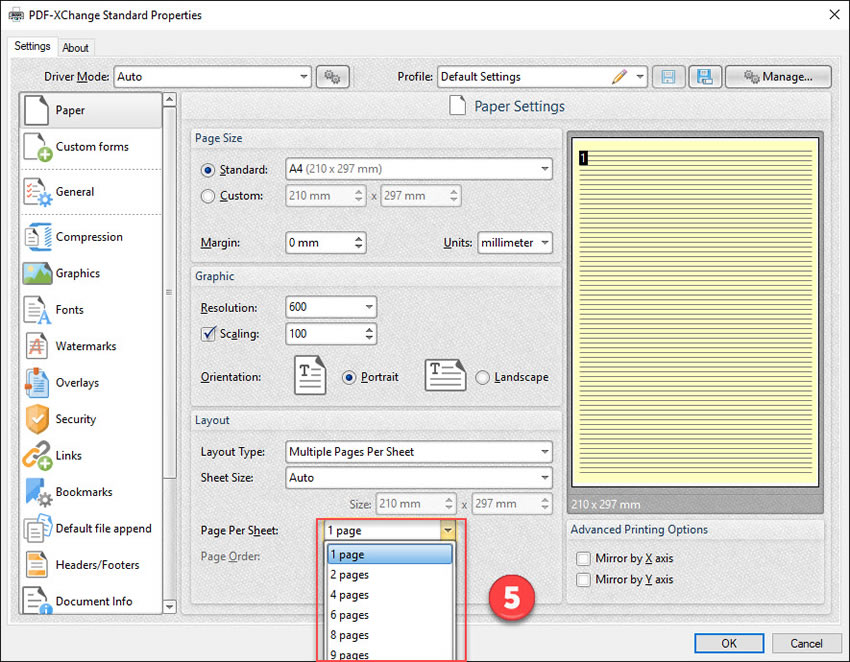Open the Layout Type dropdown

[418, 452]
